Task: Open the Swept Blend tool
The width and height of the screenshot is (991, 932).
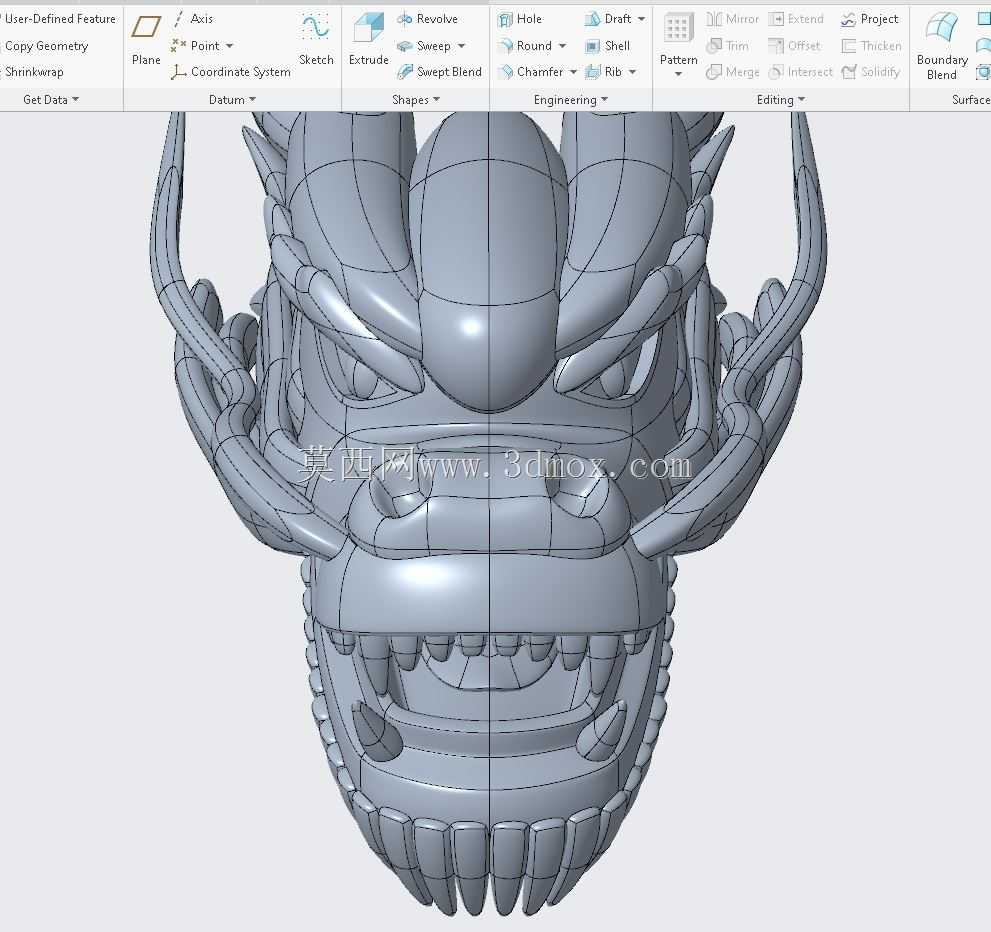Action: click(x=439, y=72)
